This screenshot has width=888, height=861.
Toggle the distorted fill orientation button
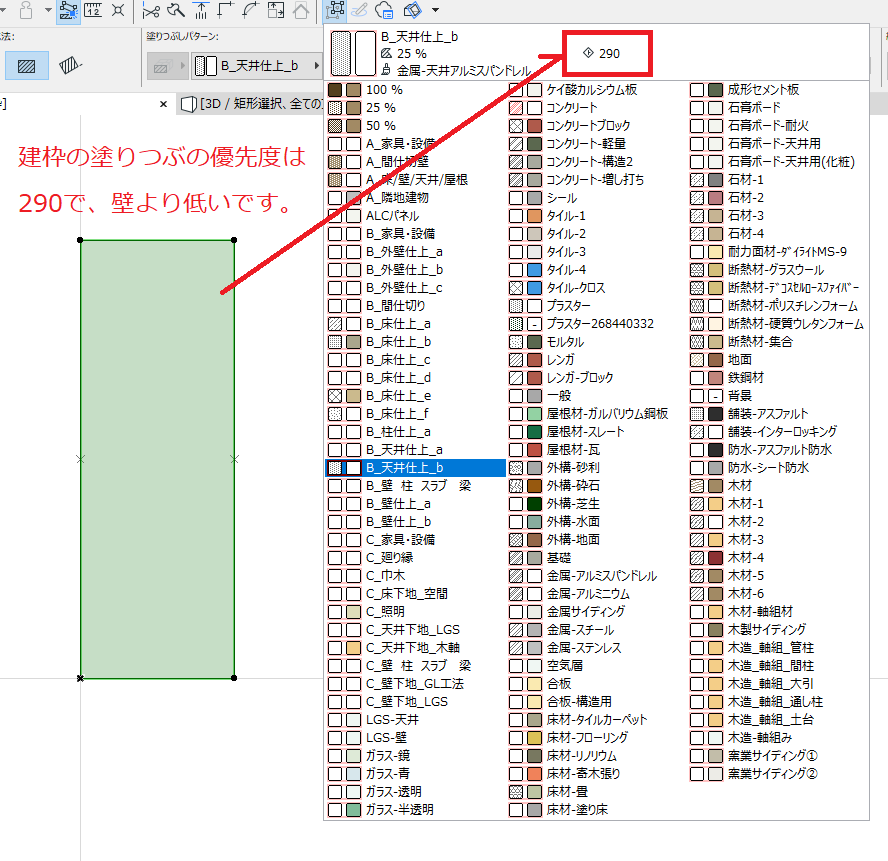pos(70,66)
